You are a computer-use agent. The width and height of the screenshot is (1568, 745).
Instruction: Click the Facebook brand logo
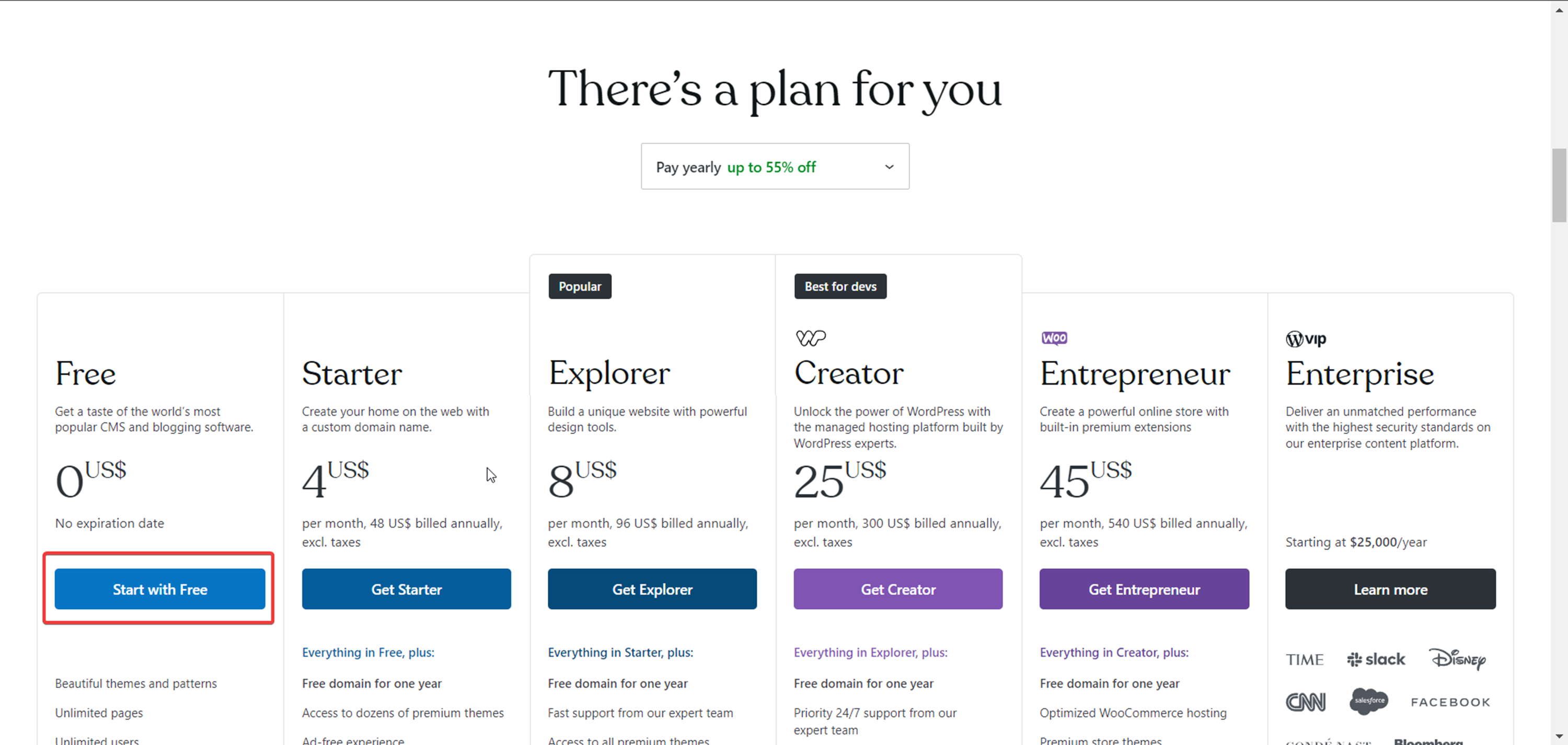click(1450, 703)
